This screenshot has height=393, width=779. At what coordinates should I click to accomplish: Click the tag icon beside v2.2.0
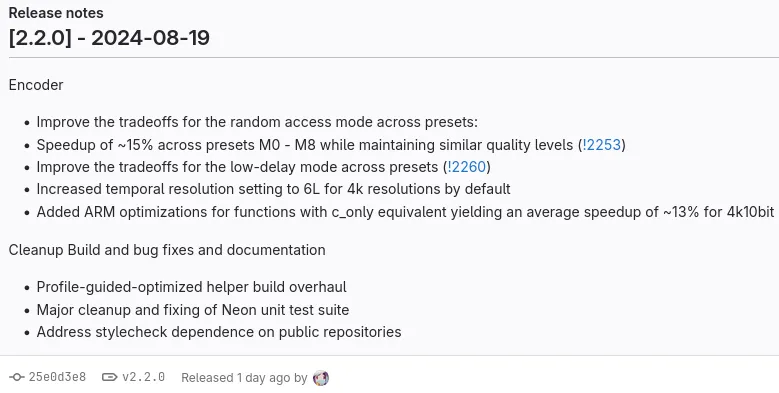(x=109, y=378)
